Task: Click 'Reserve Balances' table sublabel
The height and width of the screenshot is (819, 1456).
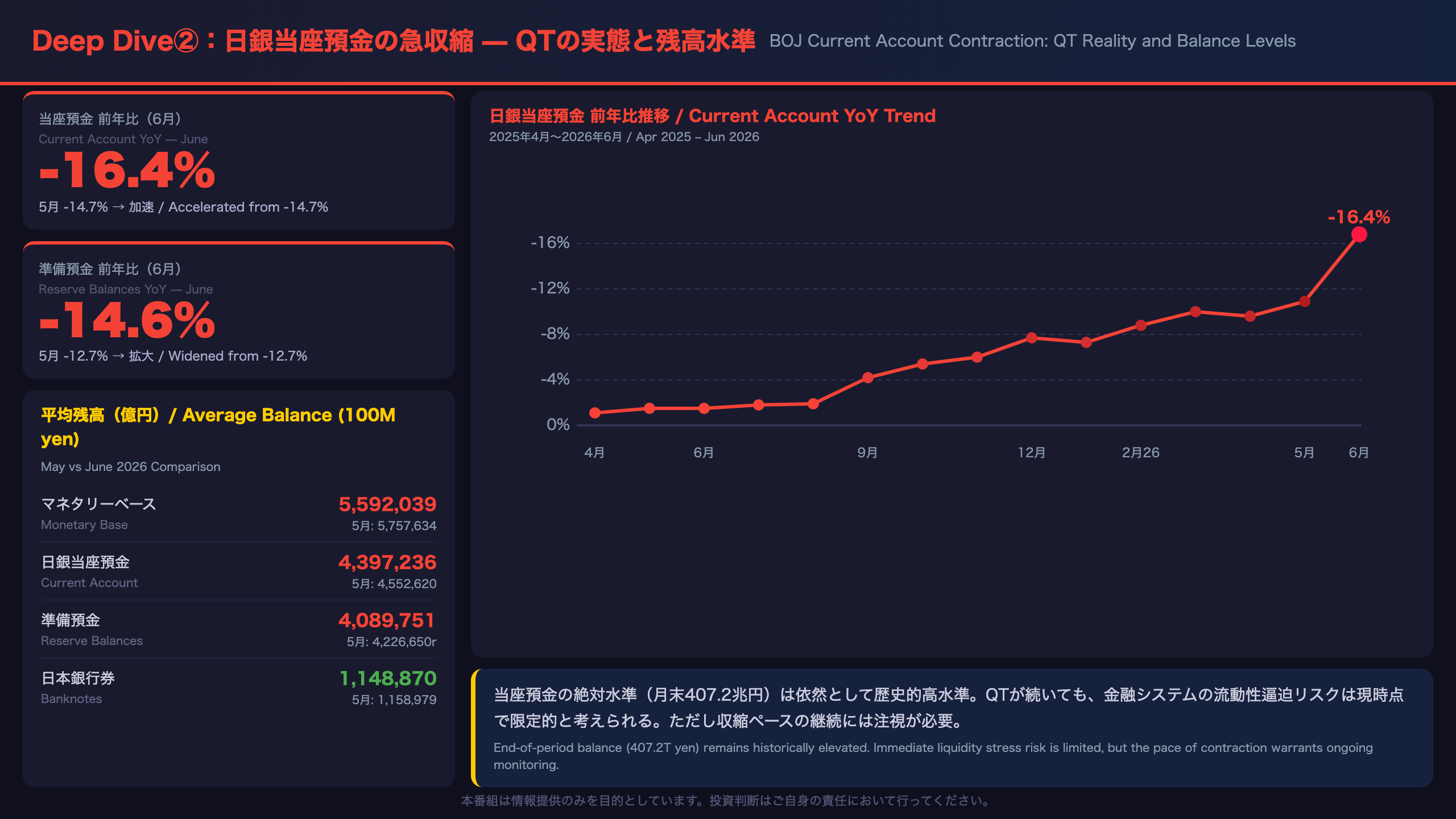Action: click(x=92, y=641)
